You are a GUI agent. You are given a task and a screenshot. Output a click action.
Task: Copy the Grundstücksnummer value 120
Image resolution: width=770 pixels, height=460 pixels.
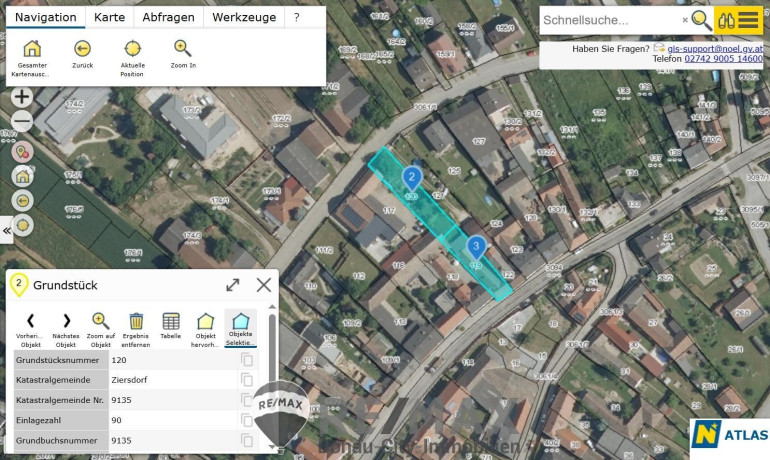[247, 360]
